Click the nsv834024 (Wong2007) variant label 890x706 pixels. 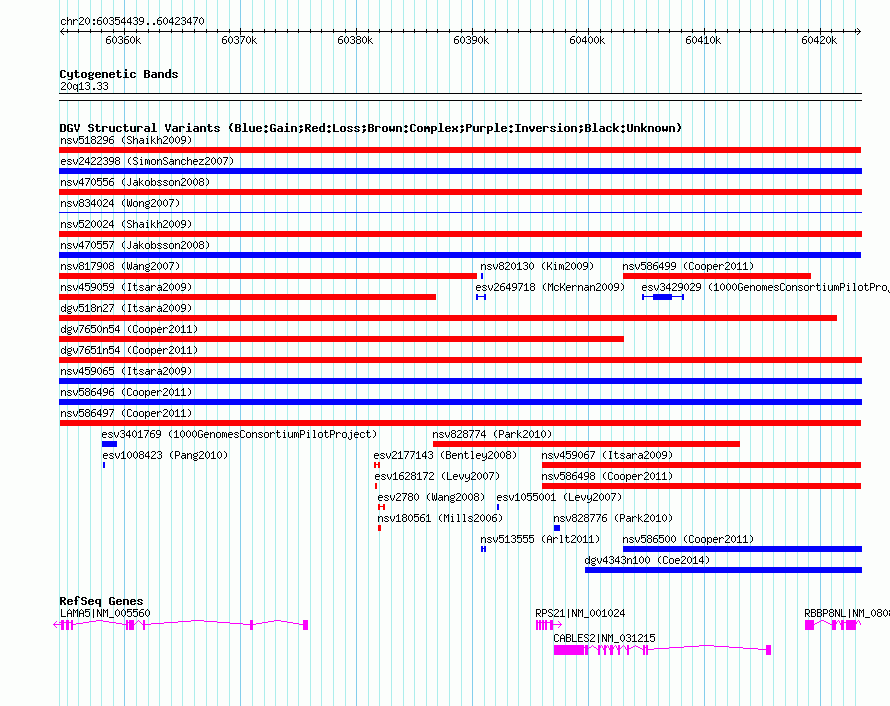coord(120,203)
